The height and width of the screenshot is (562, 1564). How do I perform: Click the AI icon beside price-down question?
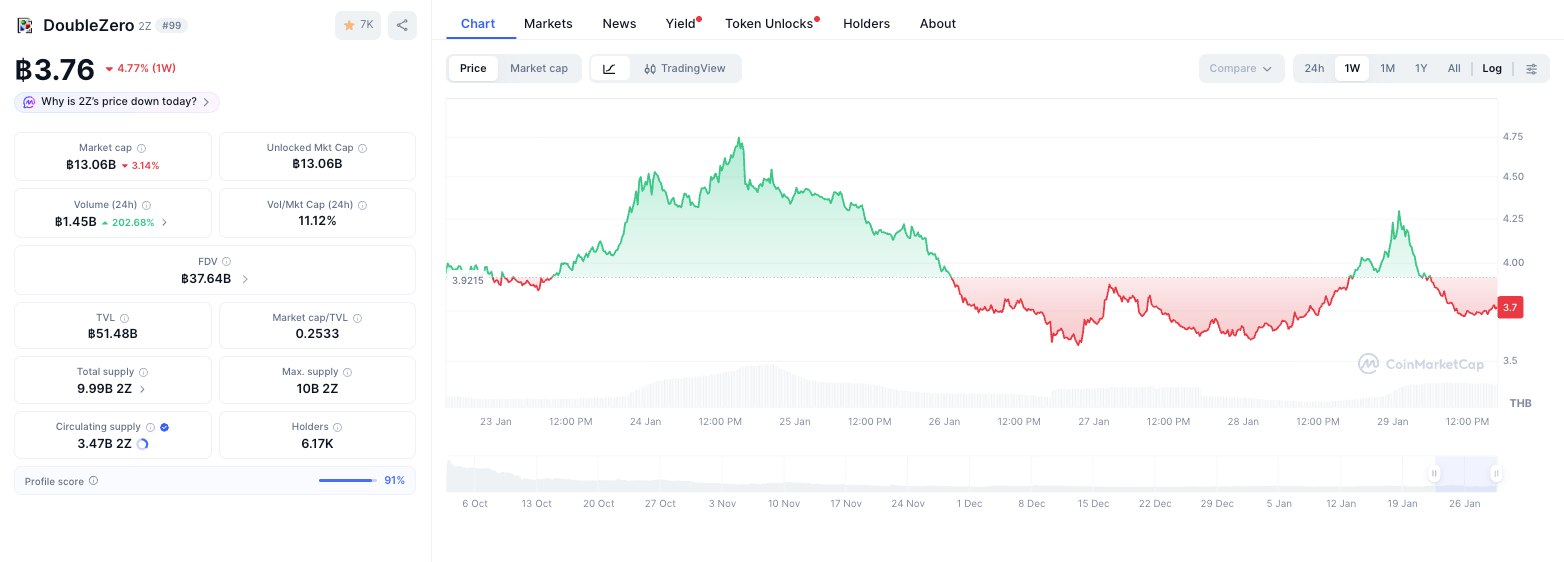pyautogui.click(x=29, y=102)
